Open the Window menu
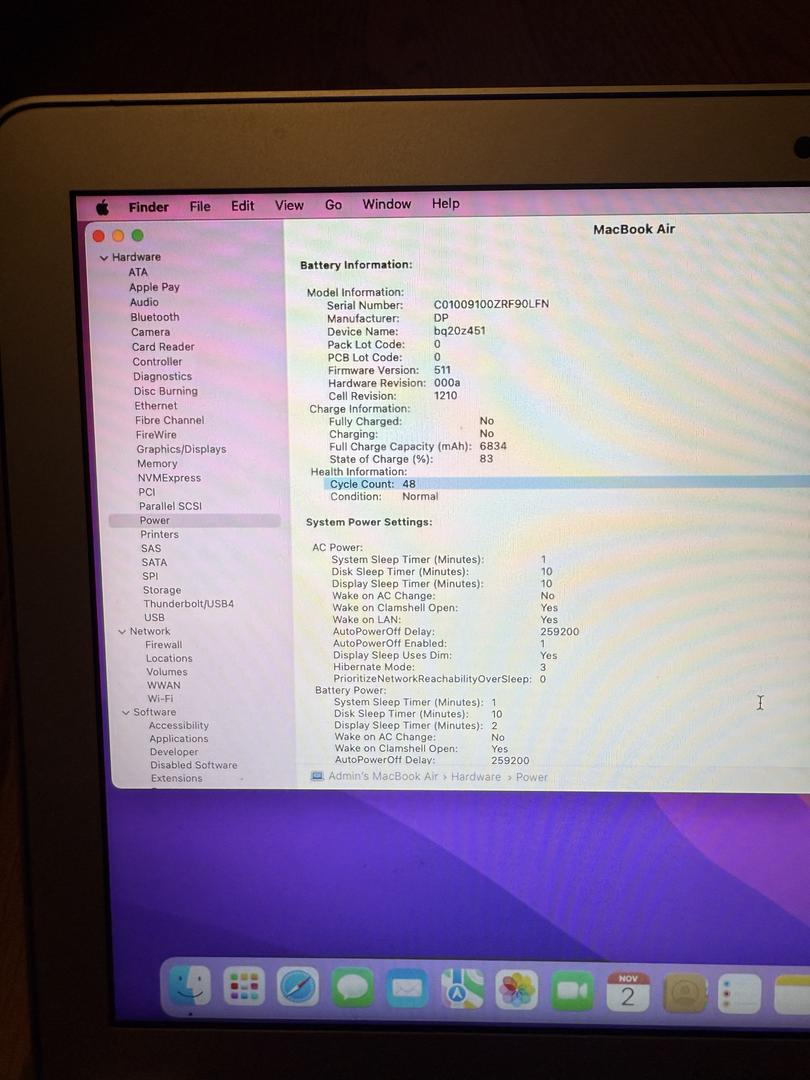The width and height of the screenshot is (810, 1080). (386, 204)
